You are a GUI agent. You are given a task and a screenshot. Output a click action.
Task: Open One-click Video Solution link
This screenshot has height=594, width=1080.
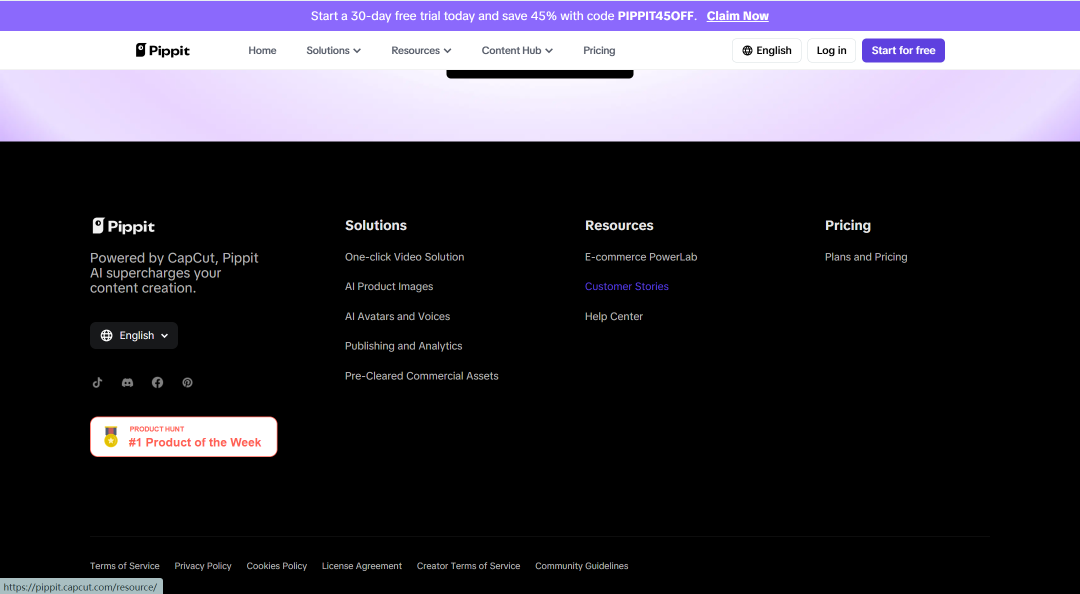click(404, 257)
